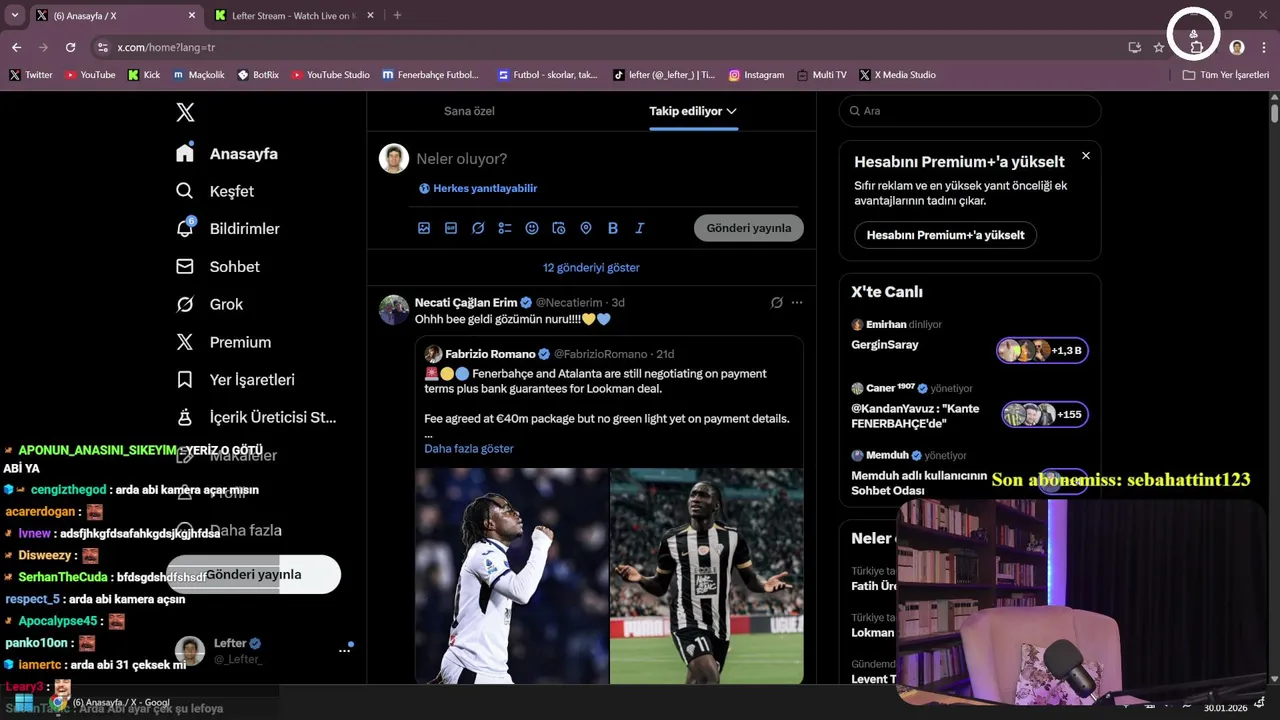Viewport: 1280px width, 720px height.
Task: Switch to the Sana özel tab
Action: 469,111
